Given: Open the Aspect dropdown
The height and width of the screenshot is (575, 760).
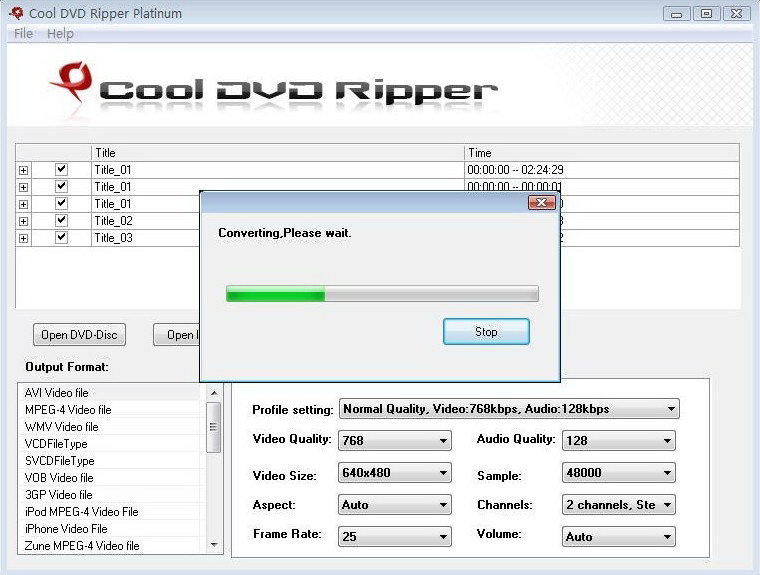Looking at the screenshot, I should tap(395, 505).
